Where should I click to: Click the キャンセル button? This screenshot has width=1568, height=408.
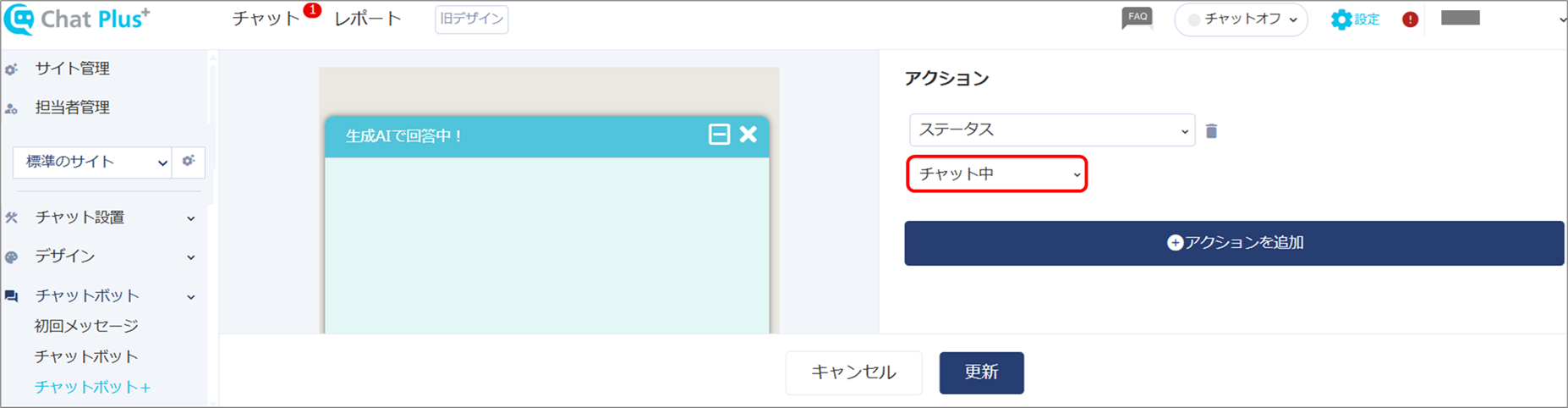click(x=853, y=372)
